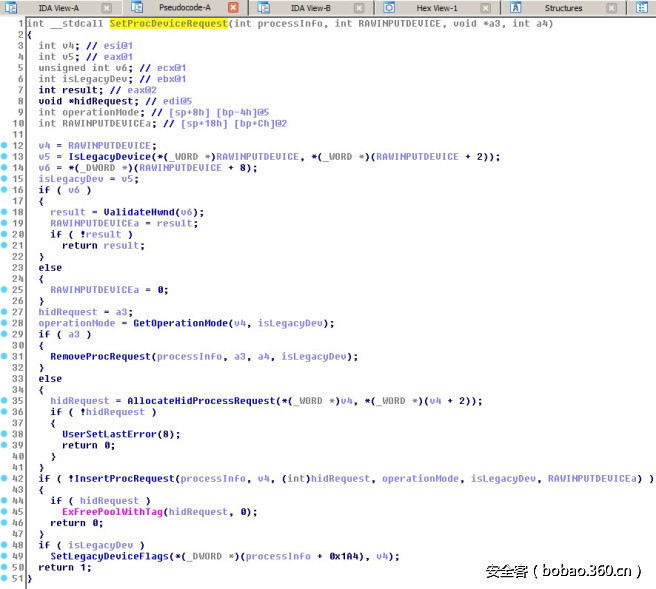Toggle breakpoint dot on line 45
This screenshot has width=656, height=589.
4,512
